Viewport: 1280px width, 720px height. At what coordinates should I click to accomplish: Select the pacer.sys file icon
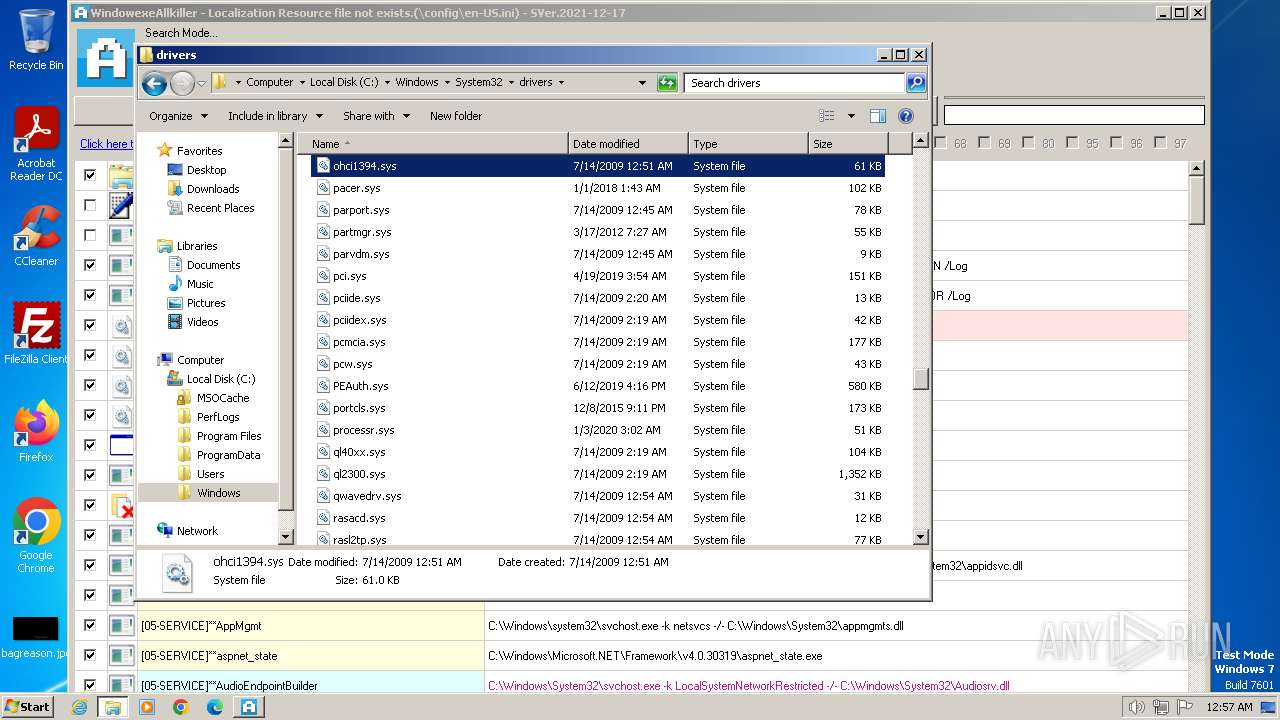(323, 188)
